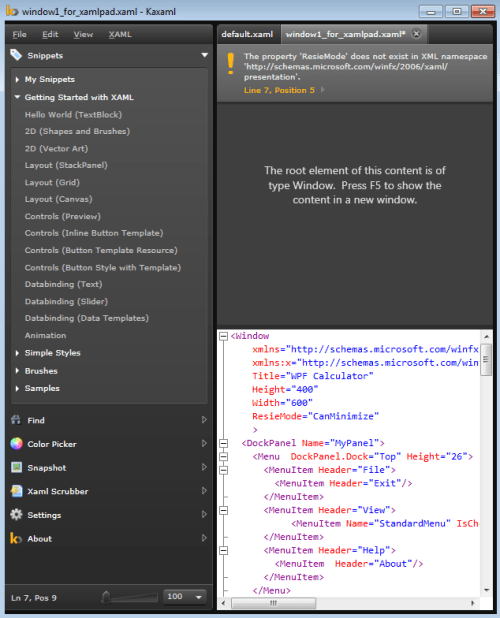This screenshot has height=618, width=500.
Task: Expand the My Snippets group
Action: point(17,79)
